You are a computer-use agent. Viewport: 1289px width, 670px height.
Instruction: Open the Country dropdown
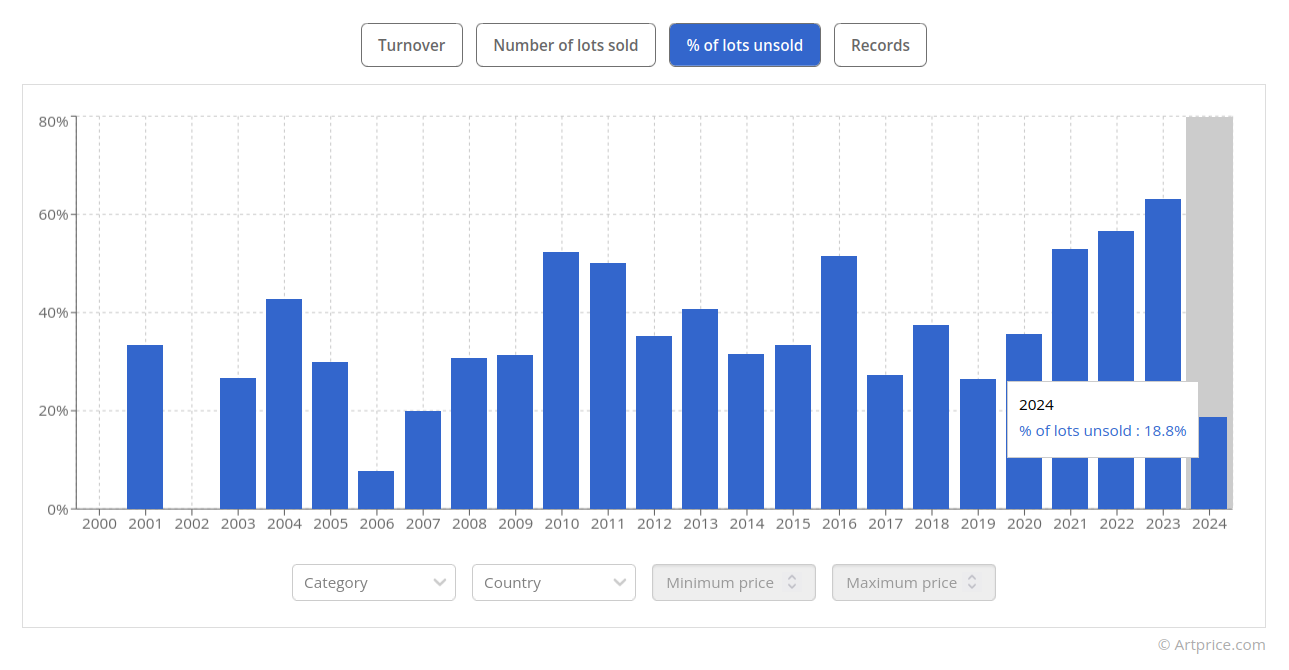[553, 583]
